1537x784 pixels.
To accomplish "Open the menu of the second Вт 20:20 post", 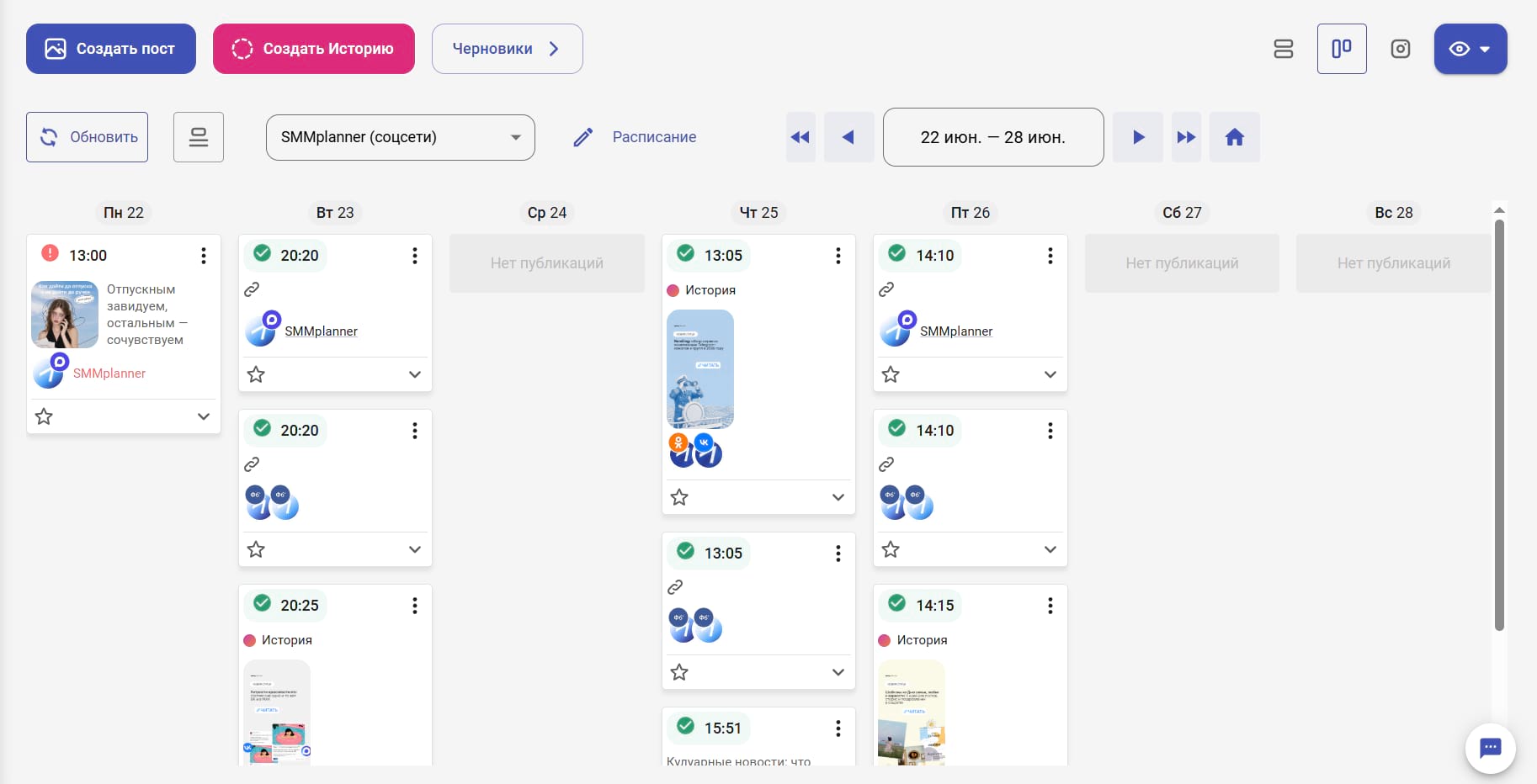I will click(415, 431).
